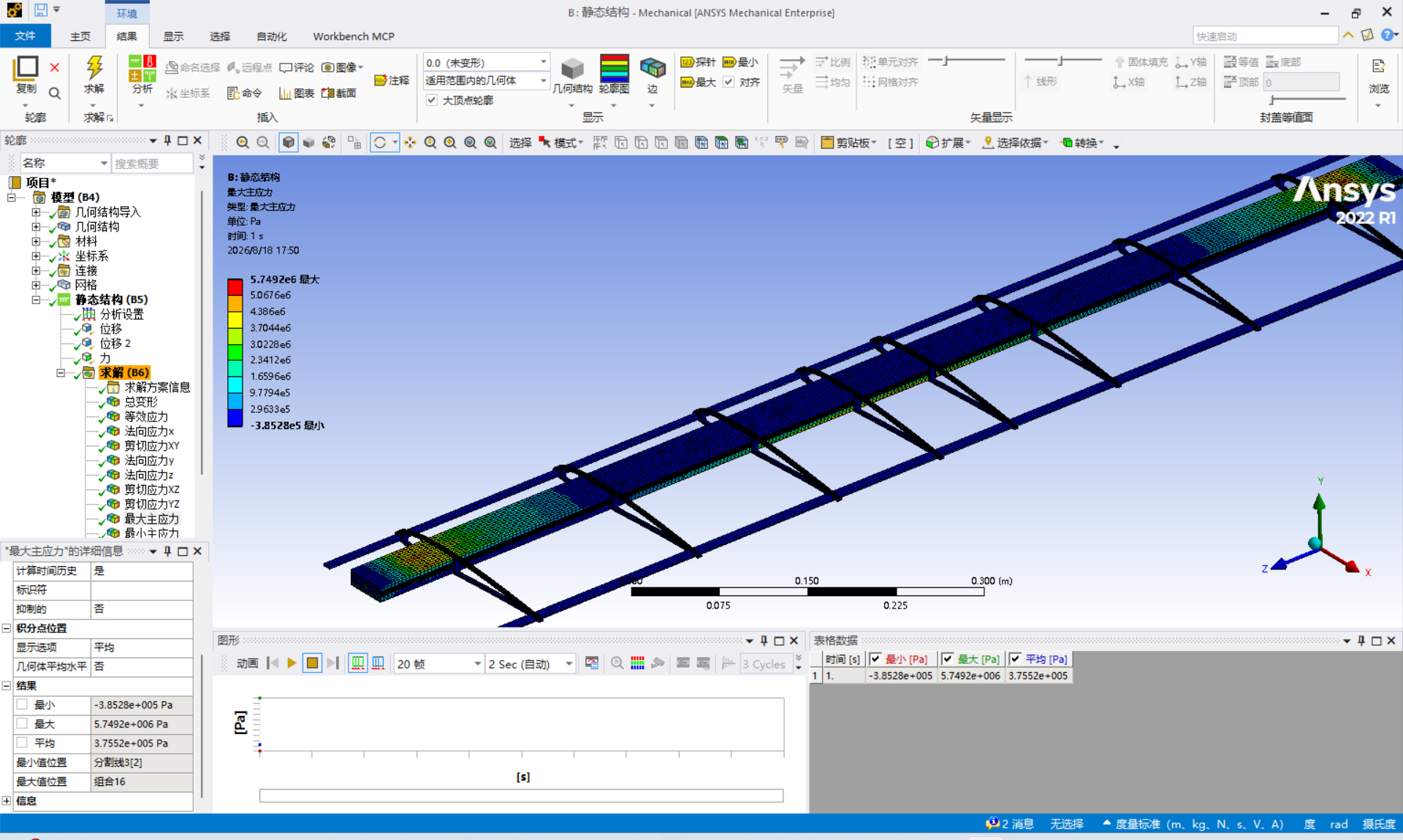Click the 注释 annotation button
The image size is (1403, 840).
pos(392,80)
